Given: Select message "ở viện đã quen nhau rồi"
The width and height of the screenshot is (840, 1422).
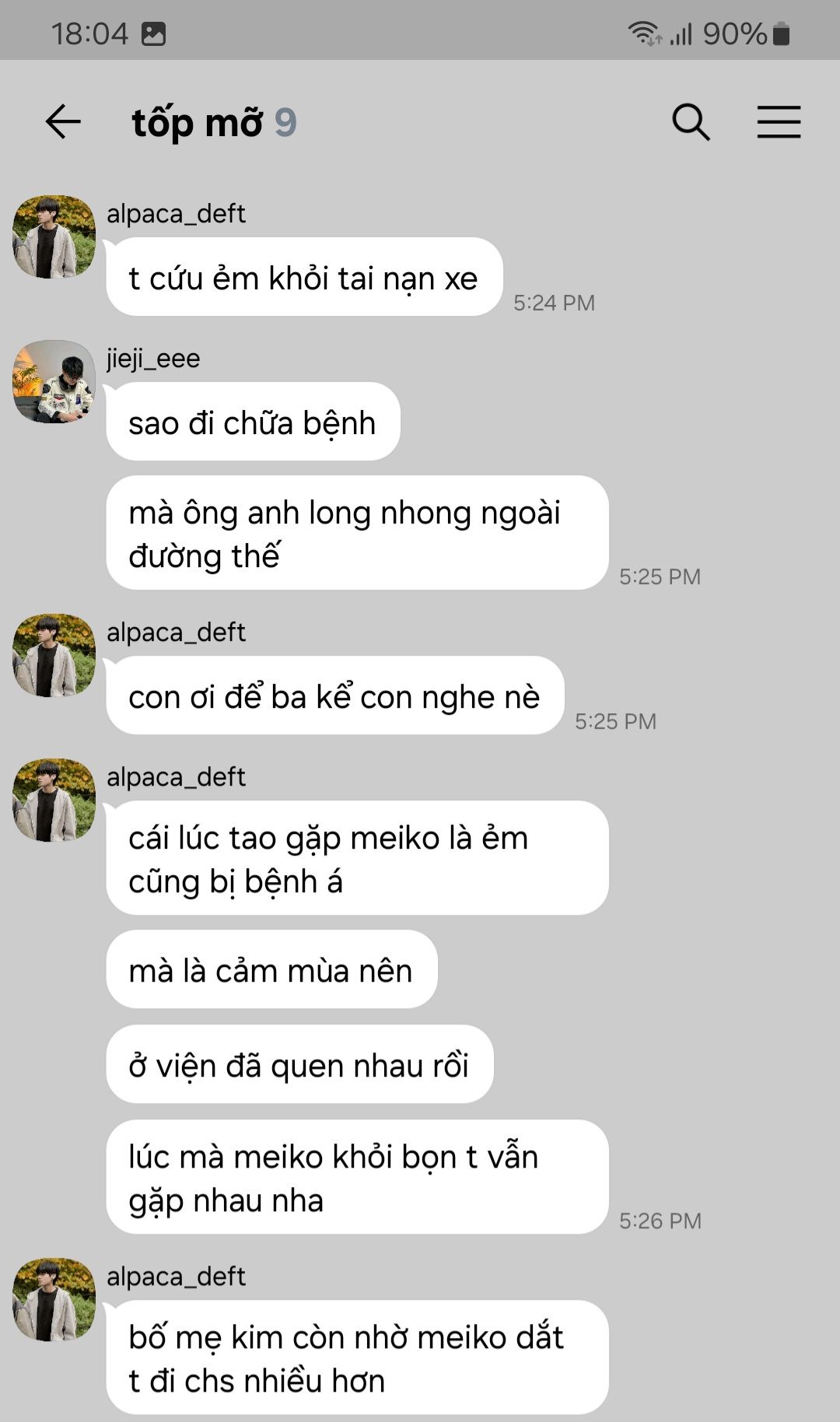Looking at the screenshot, I should [299, 1064].
